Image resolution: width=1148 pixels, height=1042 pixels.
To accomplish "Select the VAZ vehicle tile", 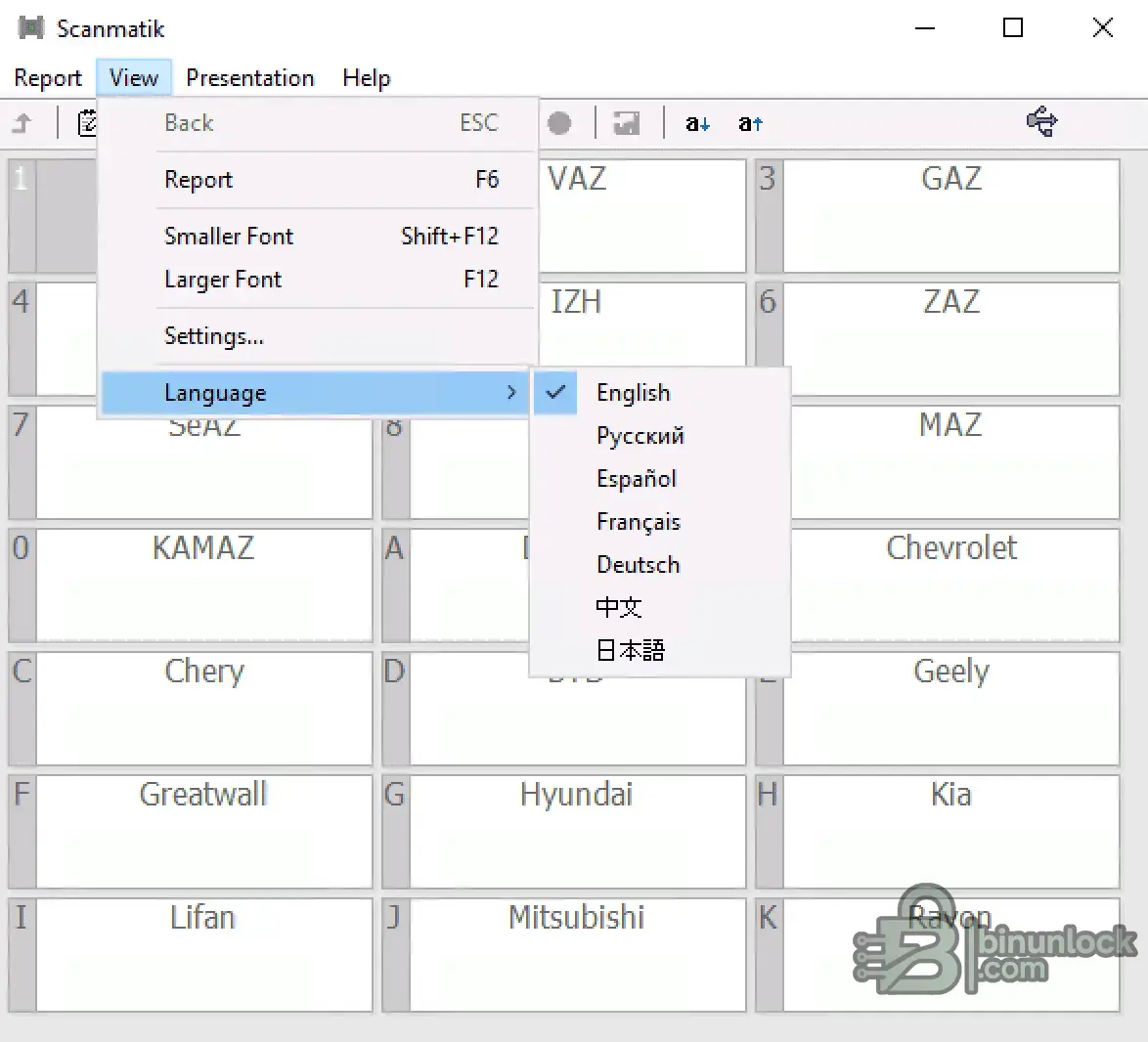I will click(642, 216).
